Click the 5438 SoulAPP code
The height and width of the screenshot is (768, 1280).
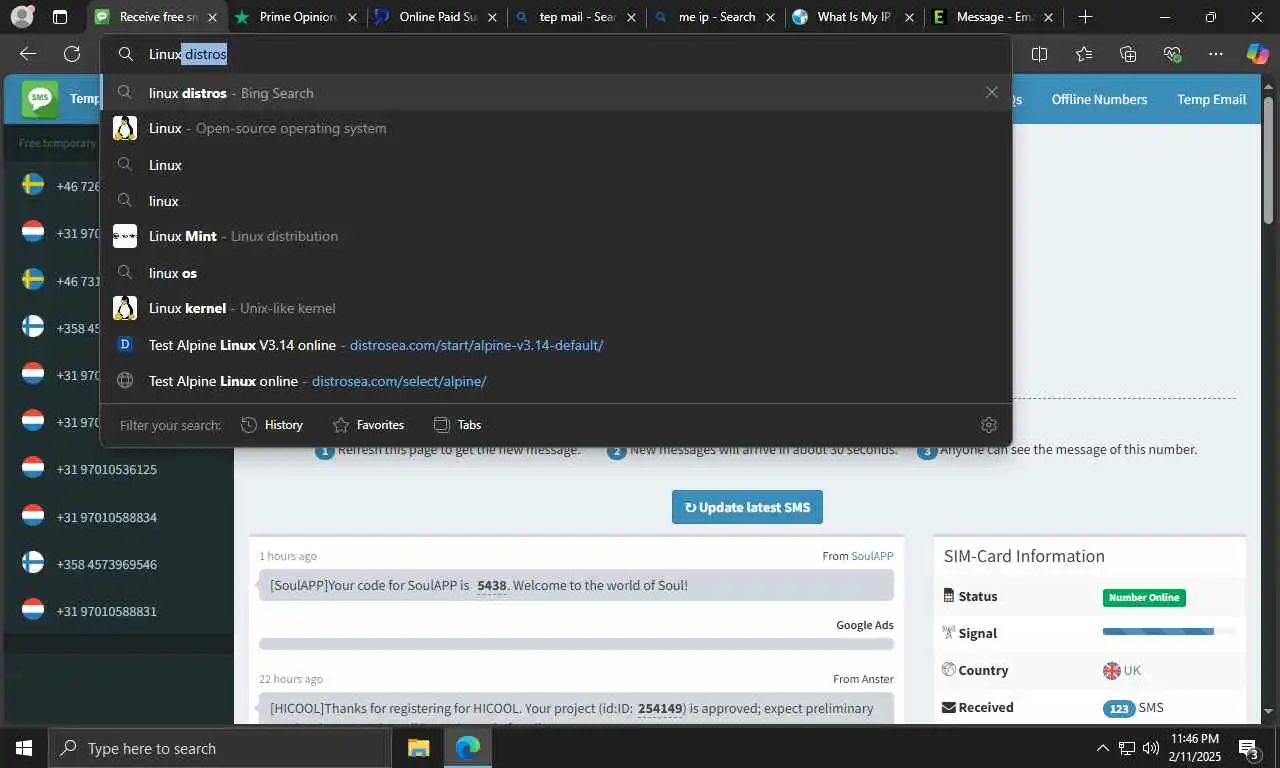click(492, 586)
